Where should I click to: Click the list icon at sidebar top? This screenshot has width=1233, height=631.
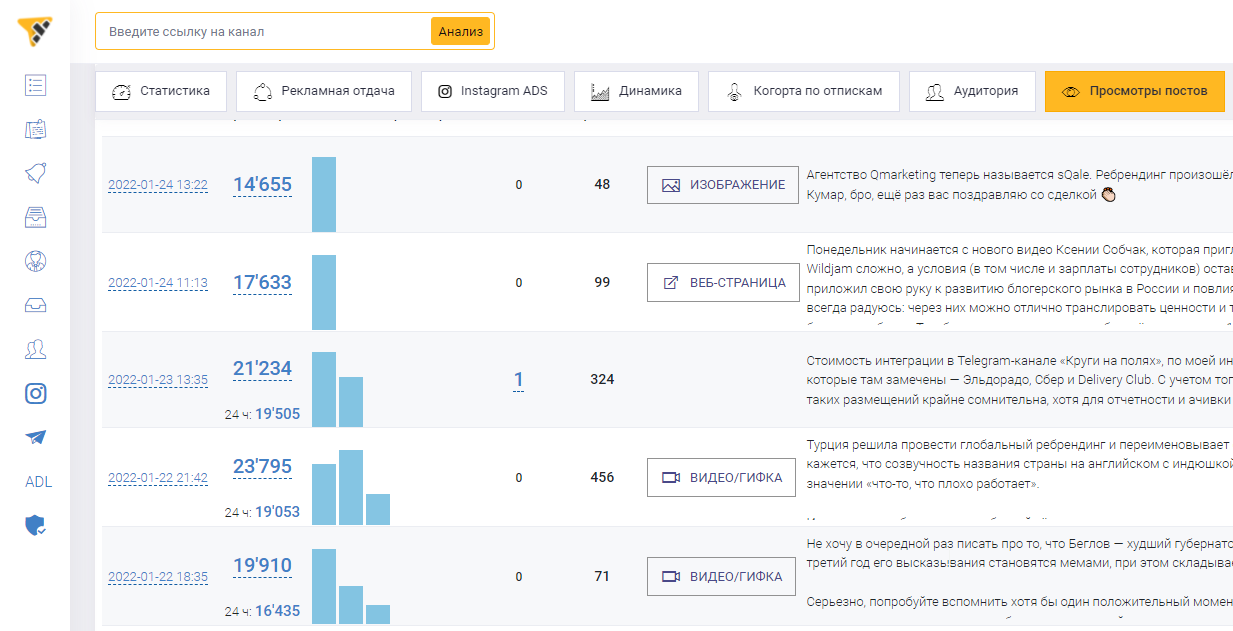(36, 85)
